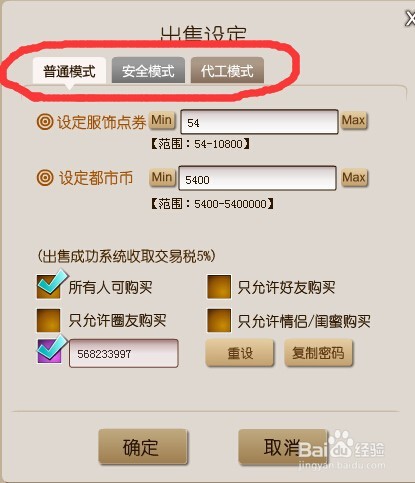The image size is (415, 483).
Task: Switch to 普通模式 tab
Action: point(69,70)
